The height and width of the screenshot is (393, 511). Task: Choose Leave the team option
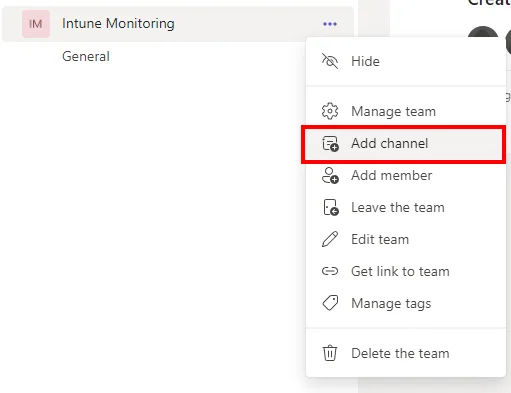(406, 208)
